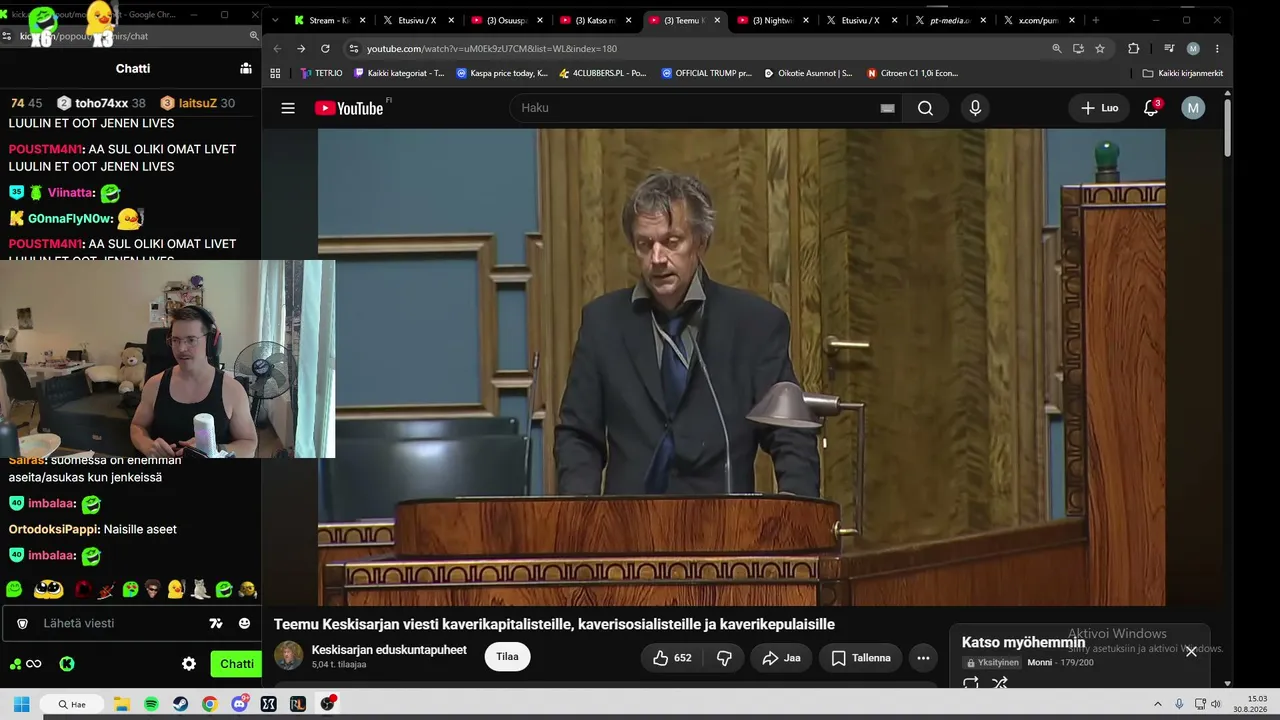Switch to the (3) Osuuspa YouTube tab
1280x720 pixels.
(506, 20)
